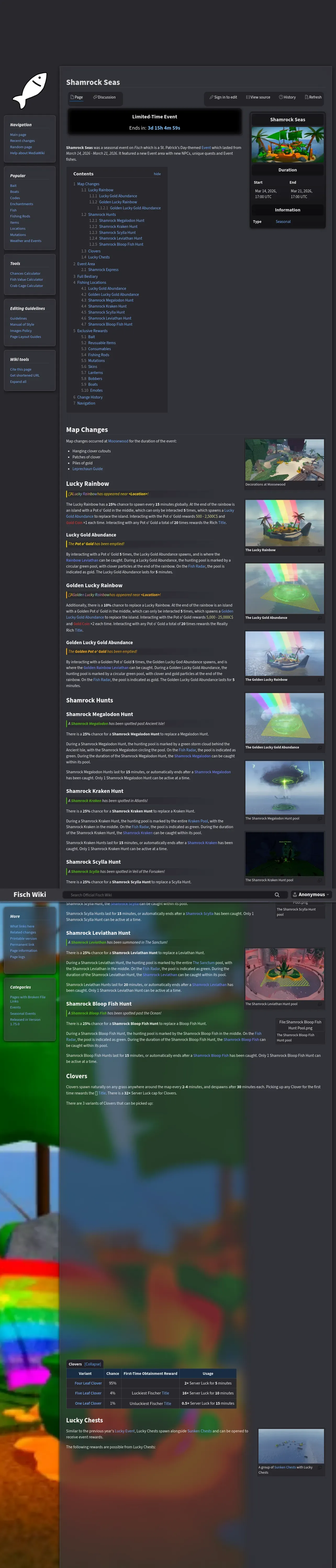The width and height of the screenshot is (336, 1568).
Task: Open the Fisch Wiki header title
Action: tap(30, 895)
